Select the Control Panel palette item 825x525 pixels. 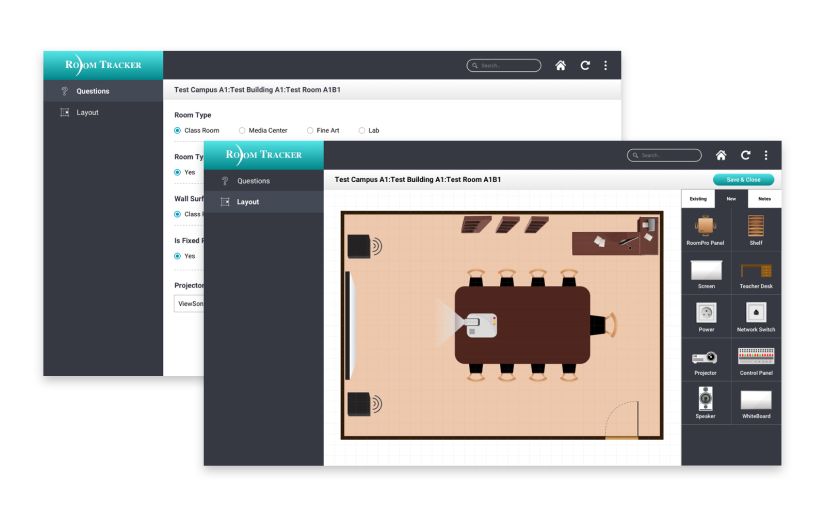pos(756,361)
